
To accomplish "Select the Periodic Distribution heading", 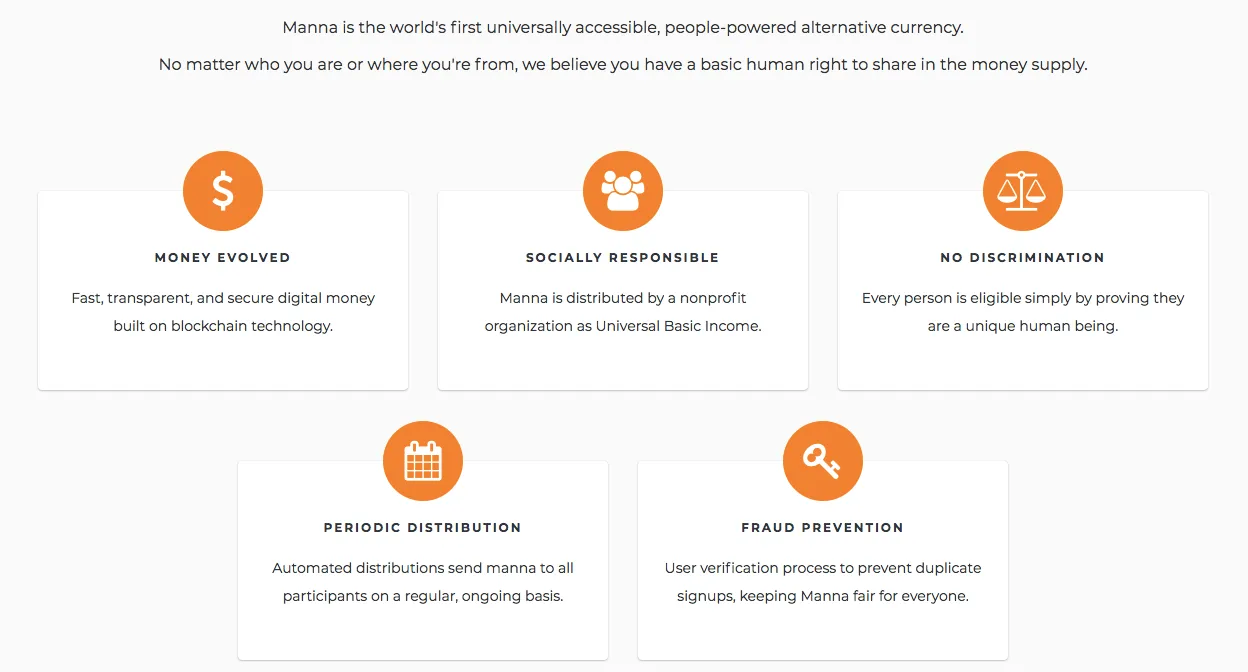I will pyautogui.click(x=423, y=528).
